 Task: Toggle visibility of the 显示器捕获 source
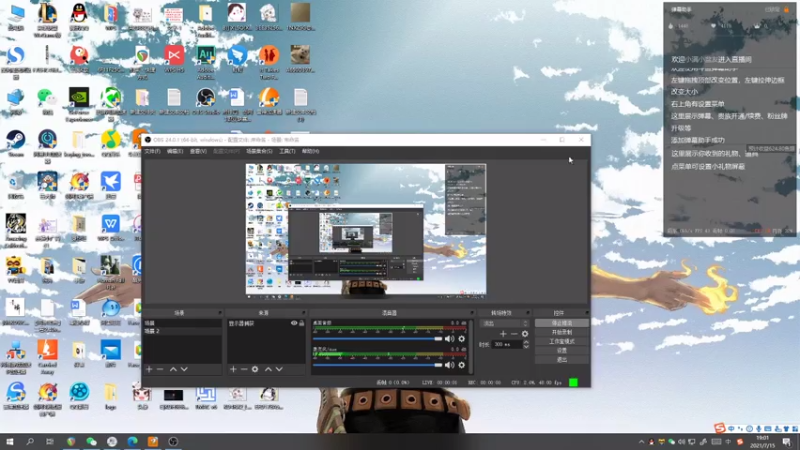294,323
